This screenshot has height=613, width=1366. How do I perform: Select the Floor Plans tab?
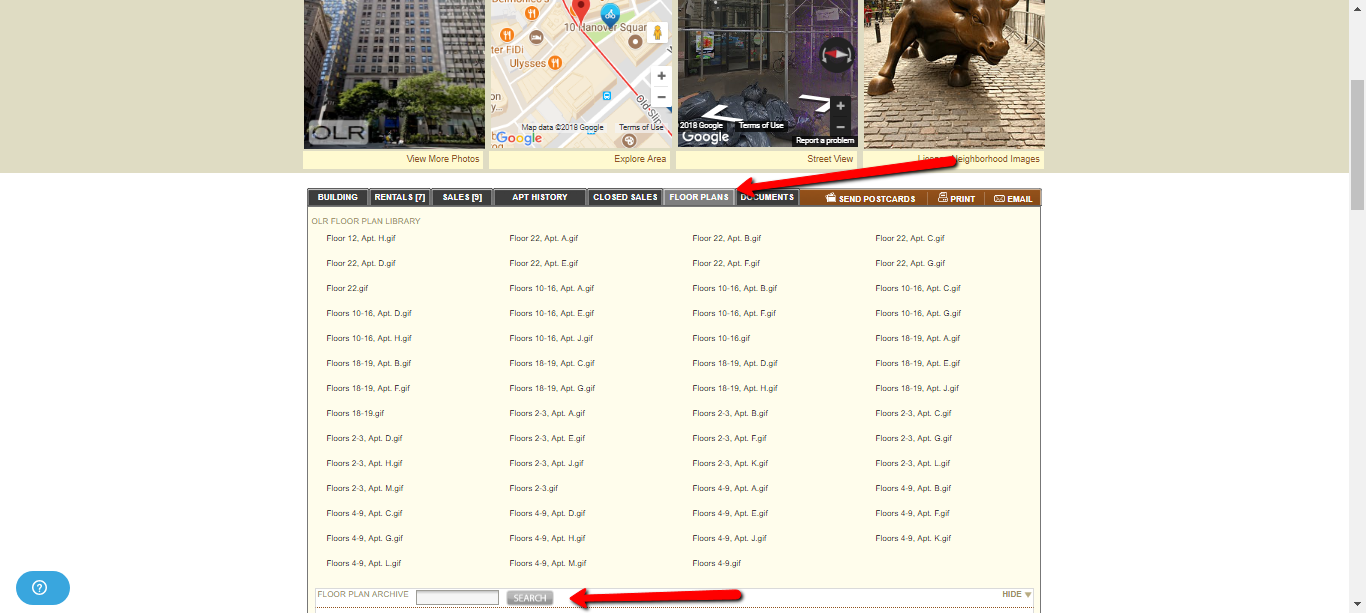point(699,197)
